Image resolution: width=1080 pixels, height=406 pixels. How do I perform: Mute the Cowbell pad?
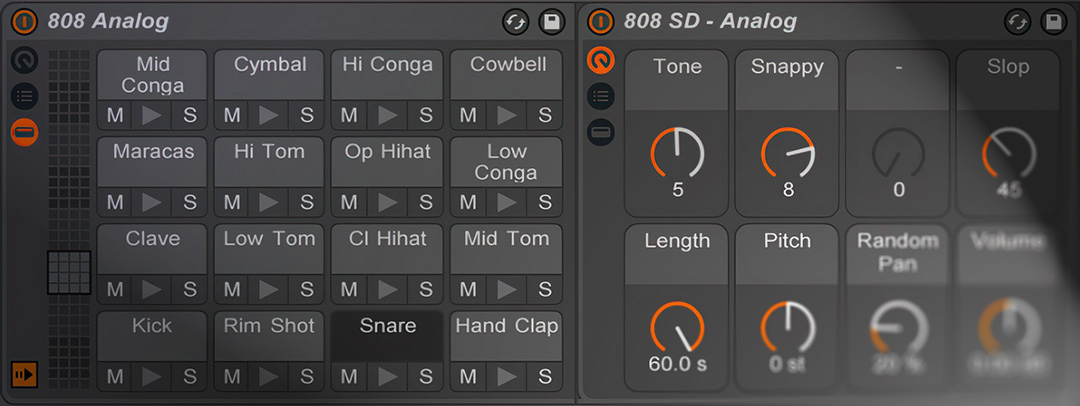[x=468, y=115]
